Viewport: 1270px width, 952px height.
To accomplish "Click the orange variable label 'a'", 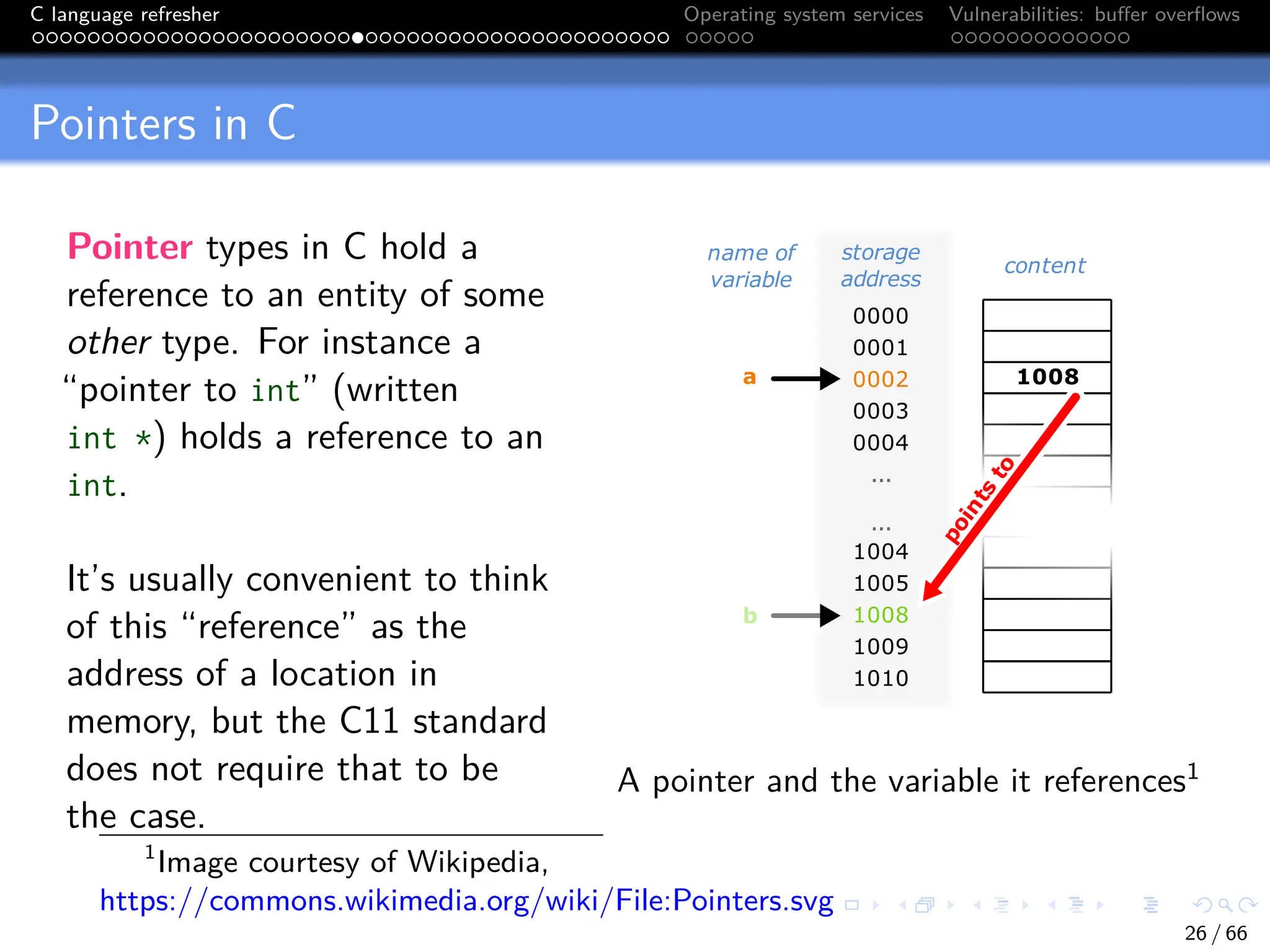I will click(x=750, y=377).
